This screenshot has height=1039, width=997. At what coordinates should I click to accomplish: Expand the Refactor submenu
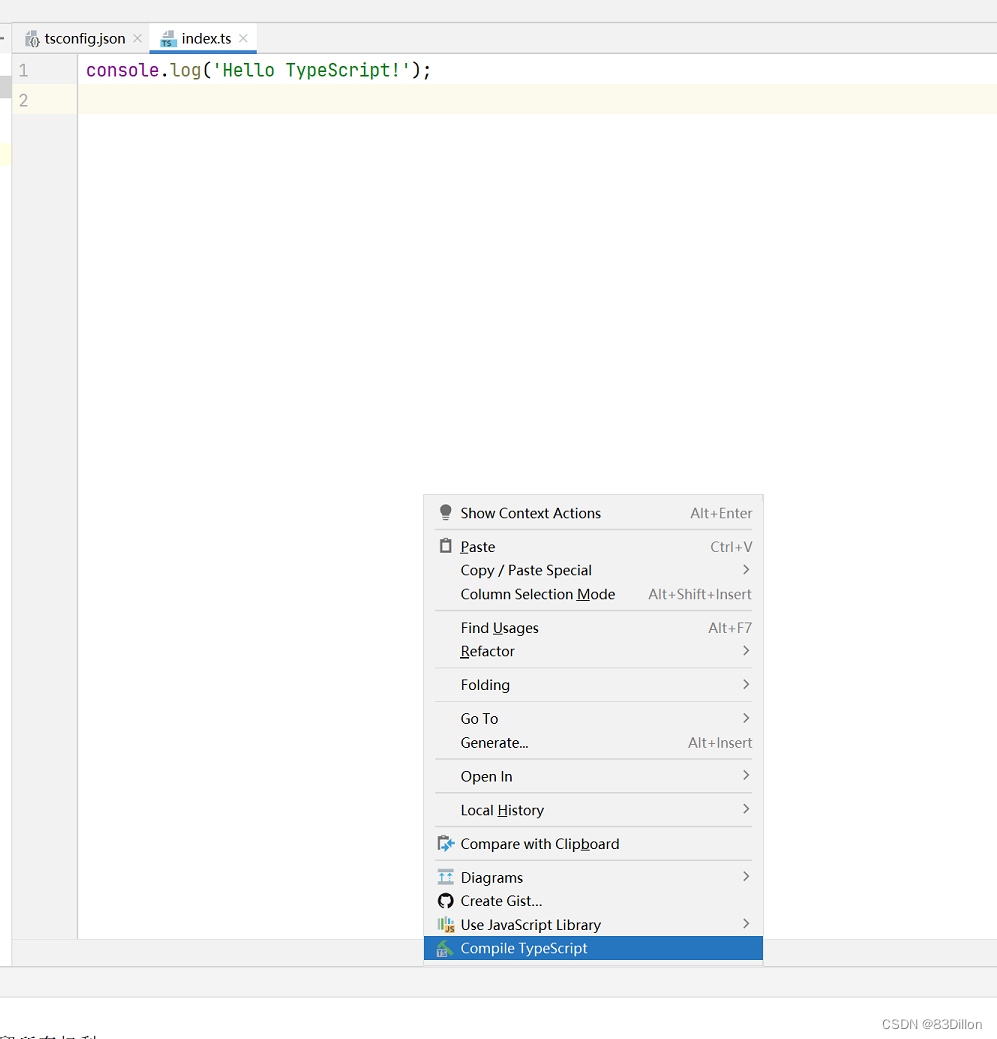(487, 651)
